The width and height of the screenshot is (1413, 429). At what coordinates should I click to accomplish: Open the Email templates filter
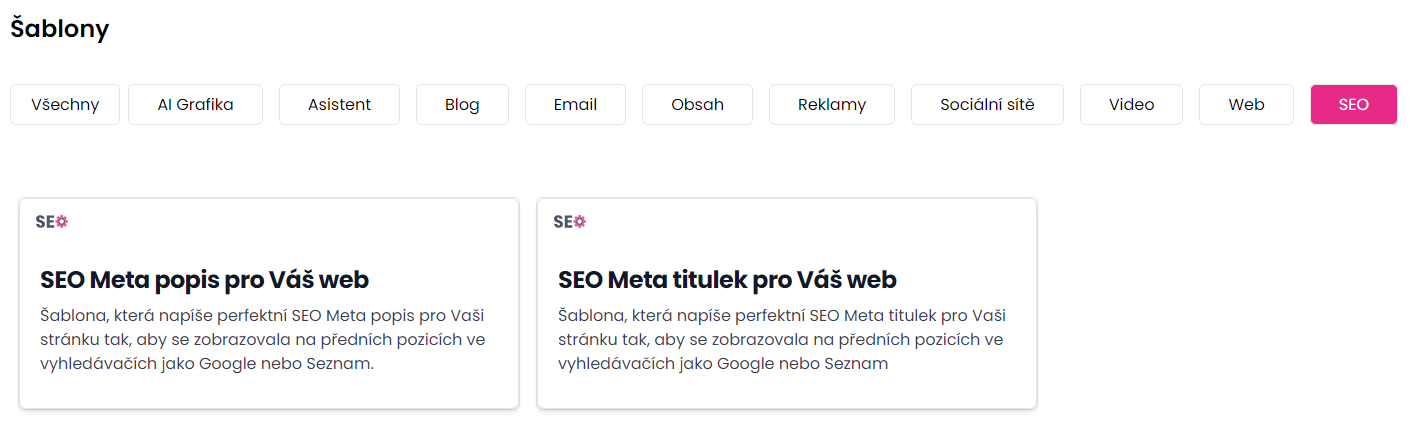click(575, 104)
